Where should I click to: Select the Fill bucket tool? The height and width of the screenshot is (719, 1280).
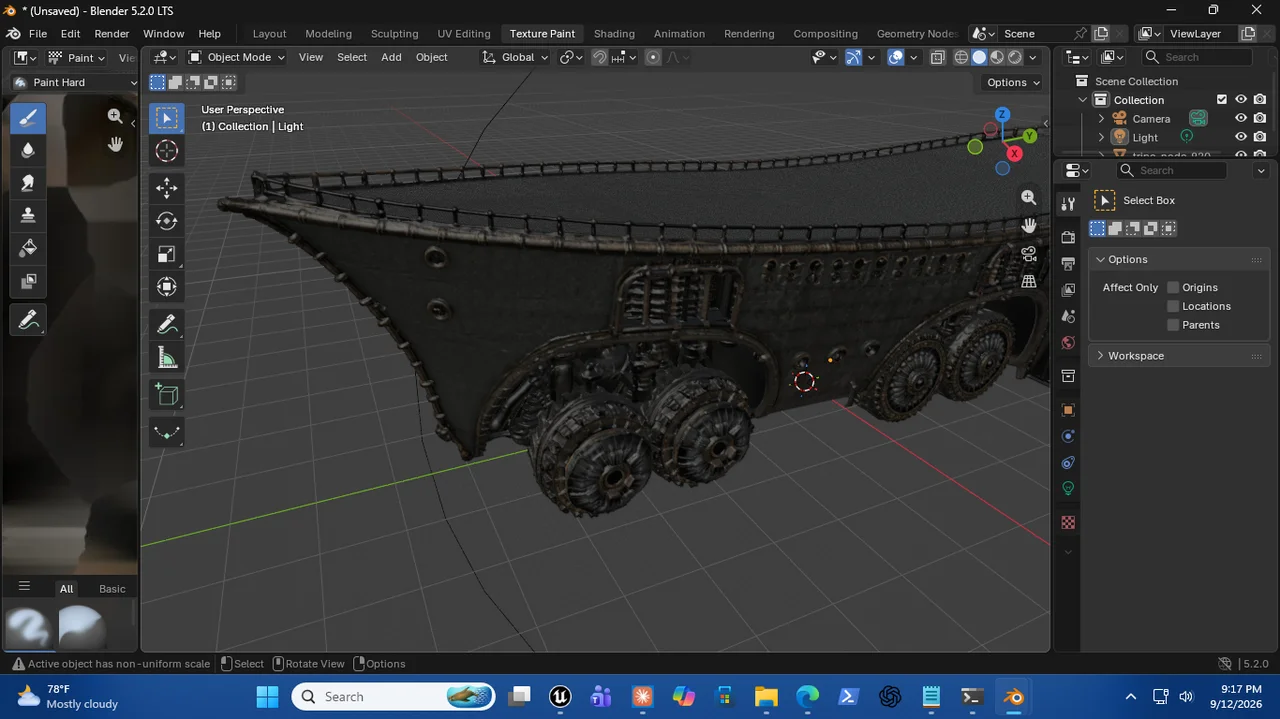(28, 248)
